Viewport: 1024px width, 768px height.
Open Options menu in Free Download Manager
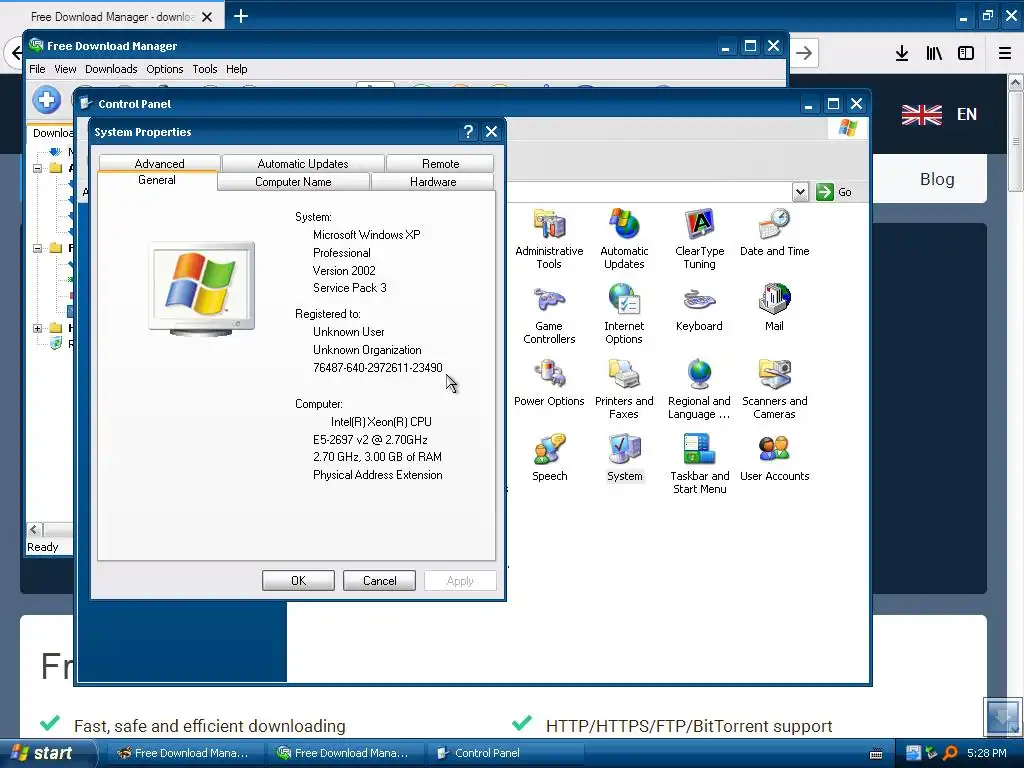pyautogui.click(x=165, y=69)
